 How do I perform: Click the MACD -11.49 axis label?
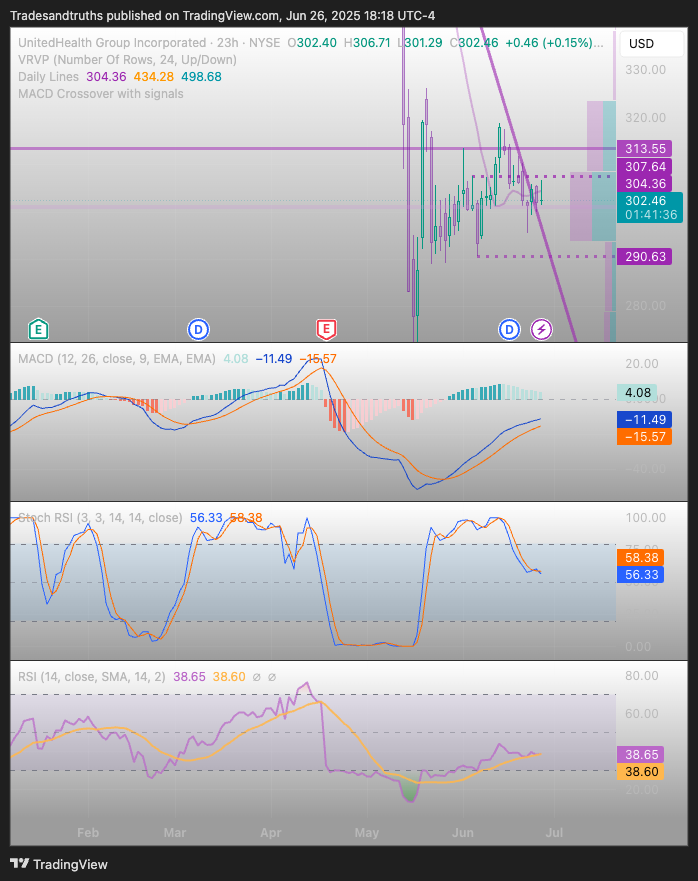[x=645, y=420]
